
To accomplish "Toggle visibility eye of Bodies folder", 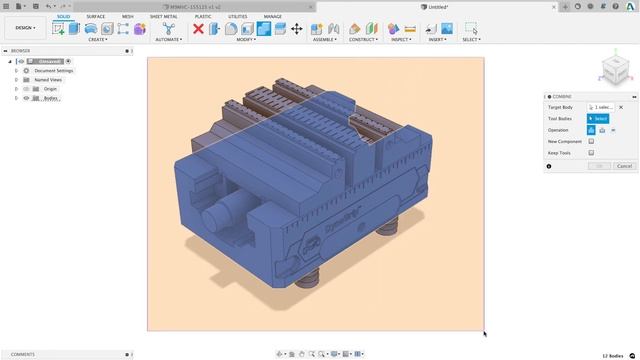I will point(26,98).
